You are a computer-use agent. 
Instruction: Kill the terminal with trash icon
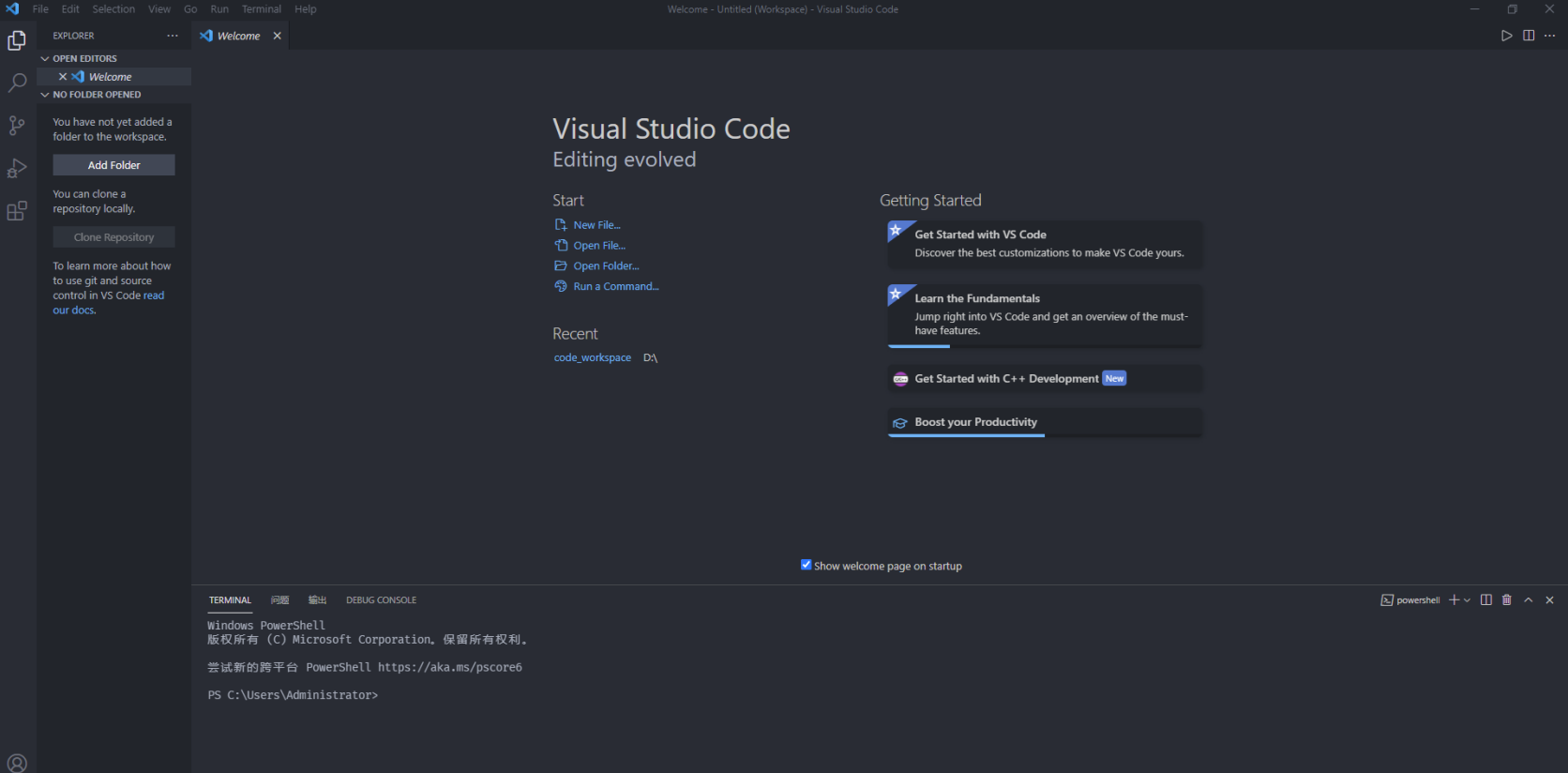pyautogui.click(x=1507, y=600)
